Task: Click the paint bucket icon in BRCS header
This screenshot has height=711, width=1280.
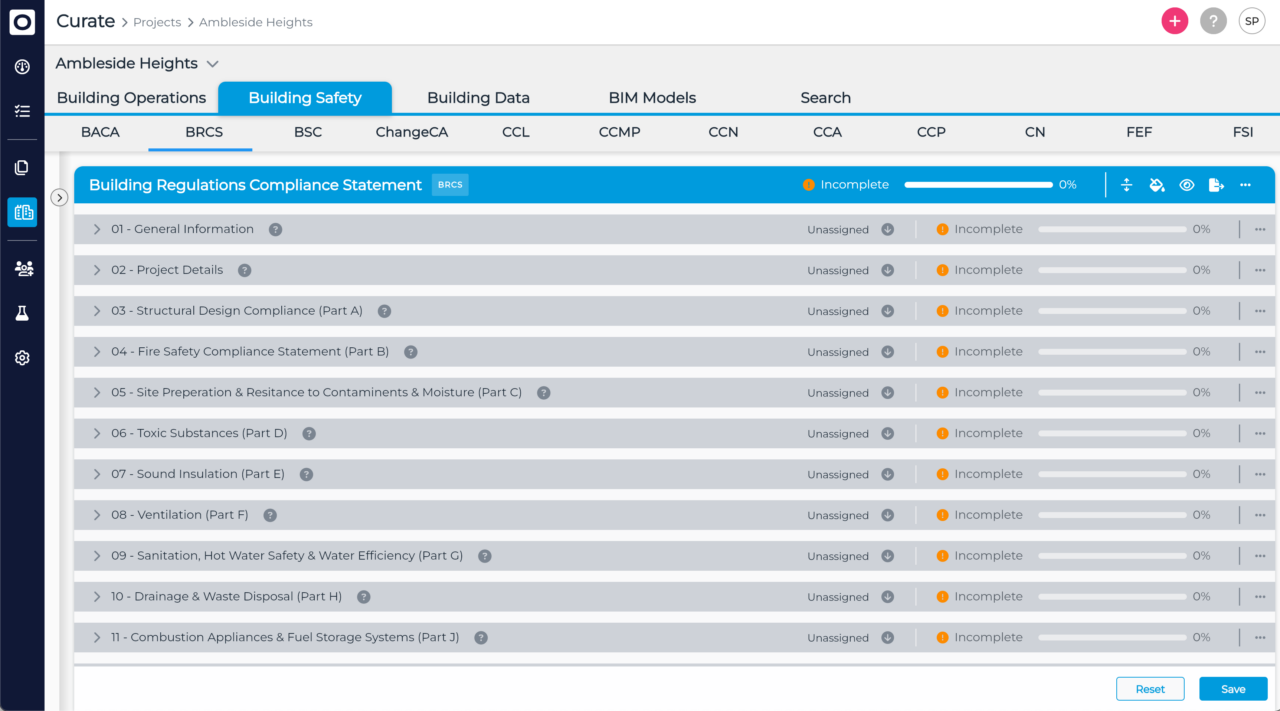Action: (x=1157, y=185)
